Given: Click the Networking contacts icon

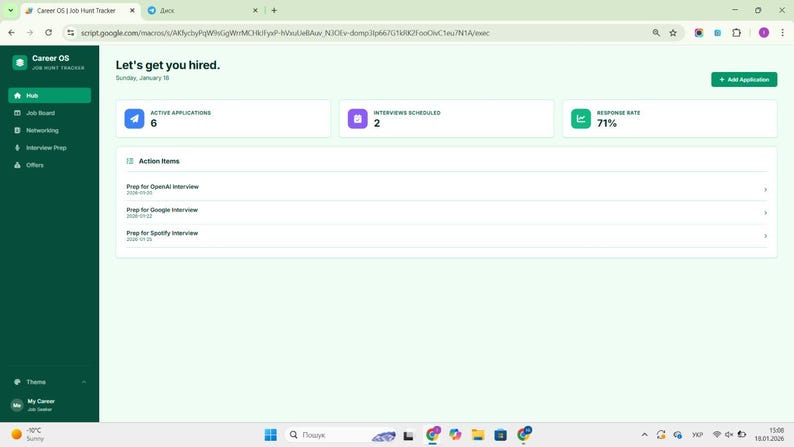Looking at the screenshot, I should click(17, 130).
